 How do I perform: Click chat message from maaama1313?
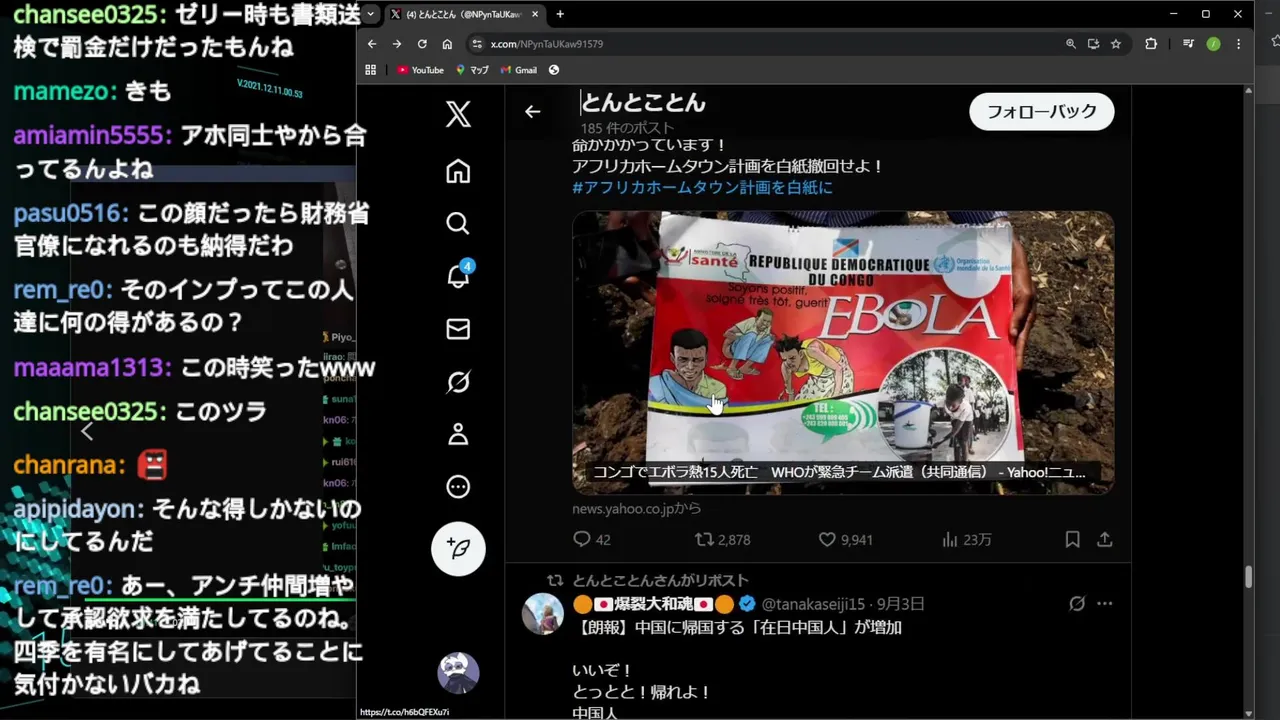[194, 367]
